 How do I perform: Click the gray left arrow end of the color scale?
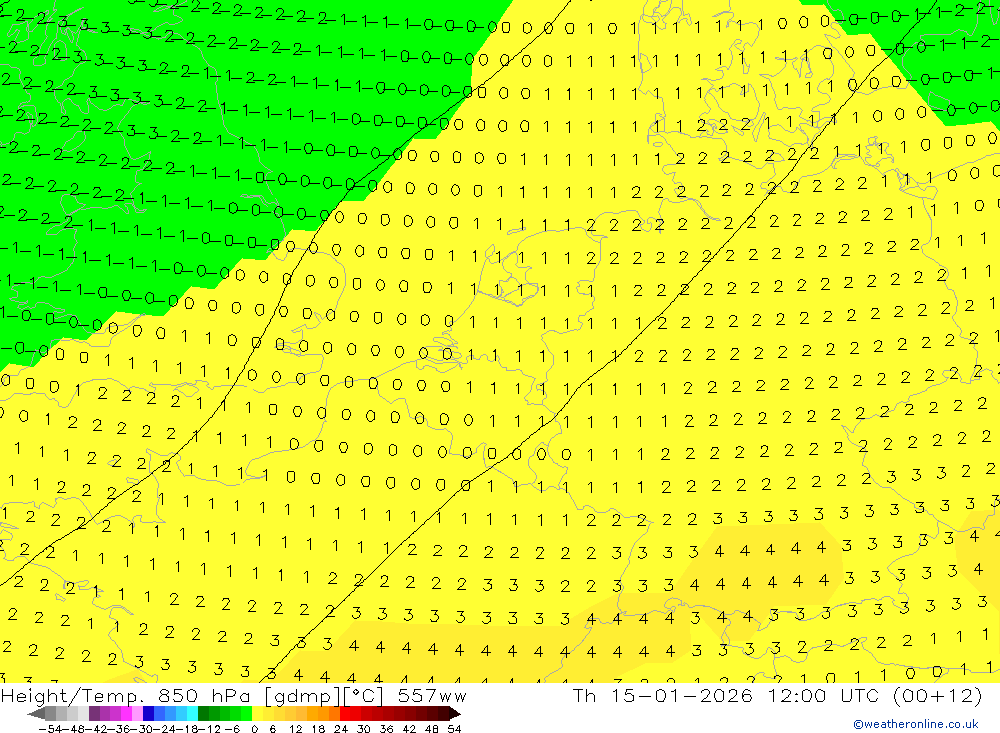point(36,714)
